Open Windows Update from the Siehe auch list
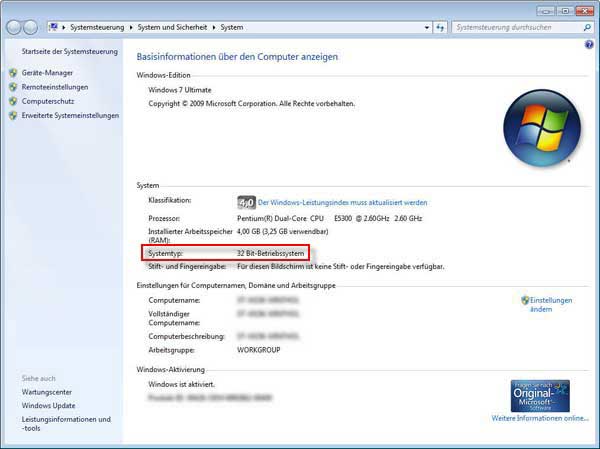This screenshot has height=449, width=600. pyautogui.click(x=48, y=405)
